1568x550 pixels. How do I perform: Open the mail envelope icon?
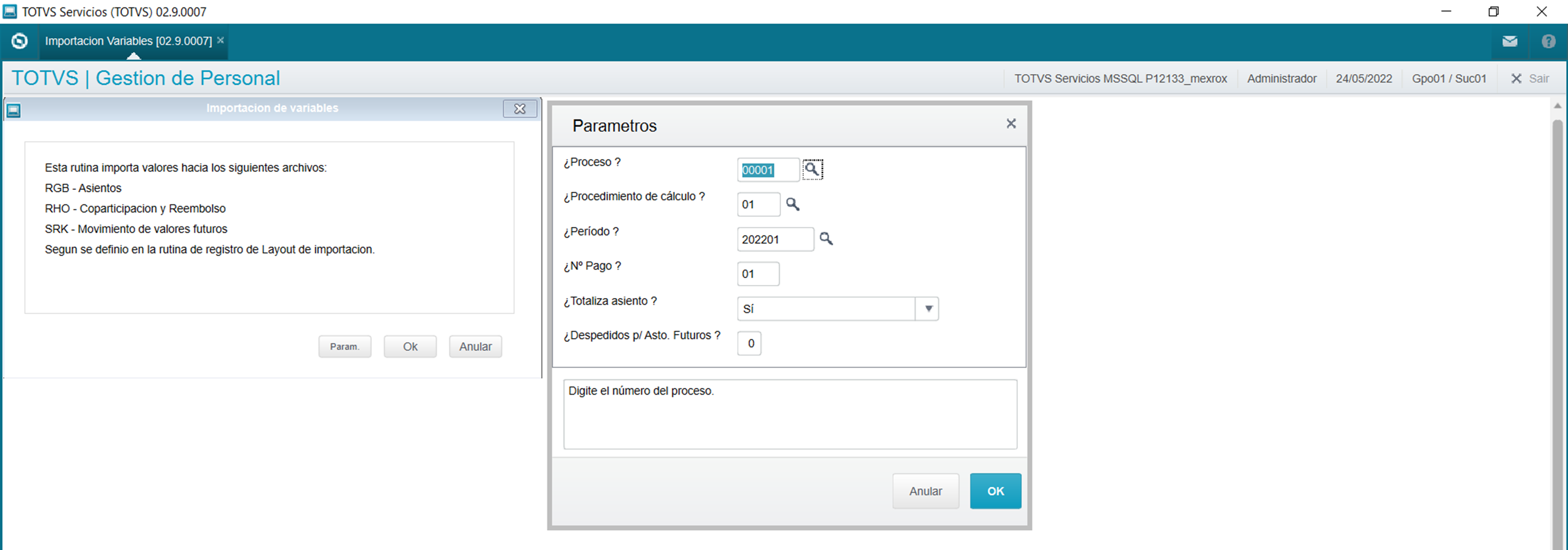(x=1509, y=41)
